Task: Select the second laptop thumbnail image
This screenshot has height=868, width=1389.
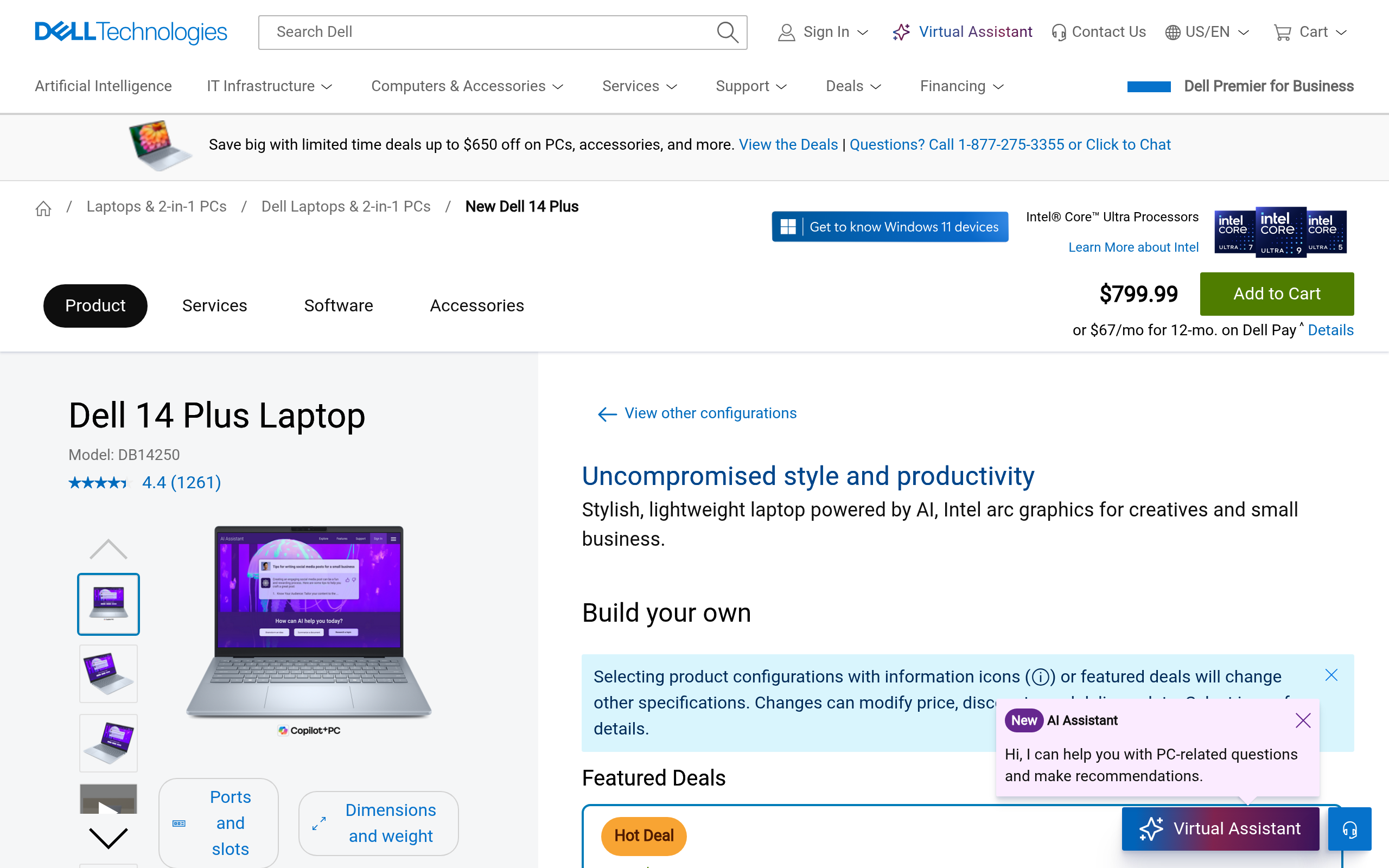Action: pyautogui.click(x=109, y=673)
